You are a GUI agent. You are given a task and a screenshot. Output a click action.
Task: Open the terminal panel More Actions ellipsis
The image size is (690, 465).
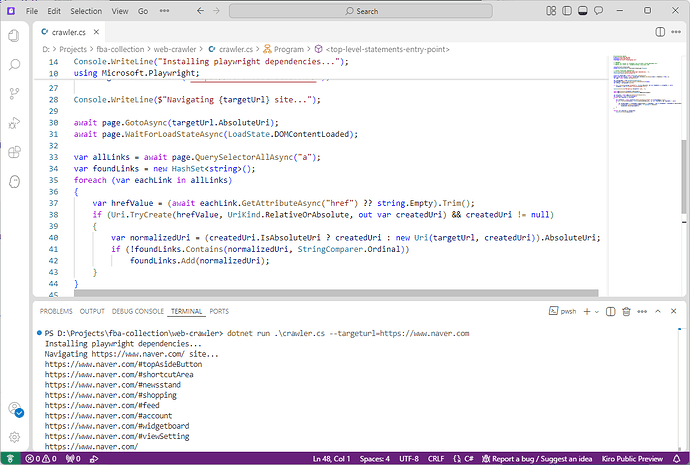point(642,311)
